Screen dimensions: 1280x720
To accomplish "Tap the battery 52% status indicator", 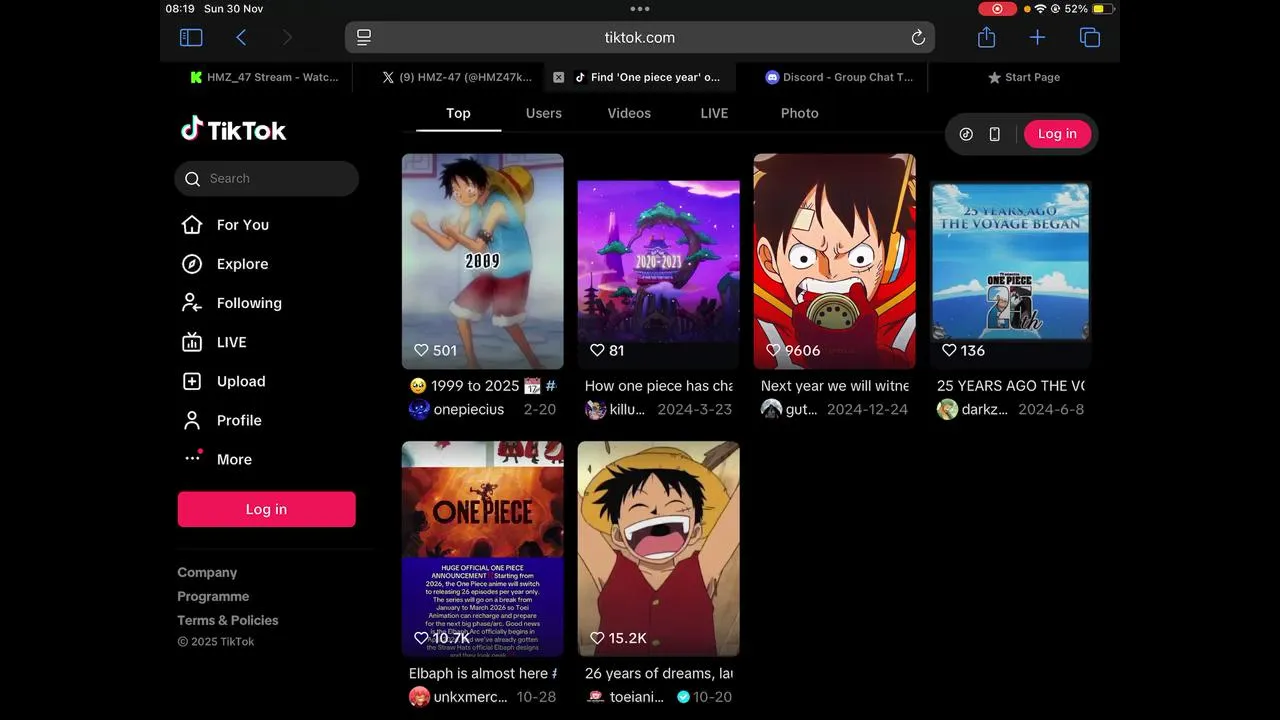I will point(1090,8).
